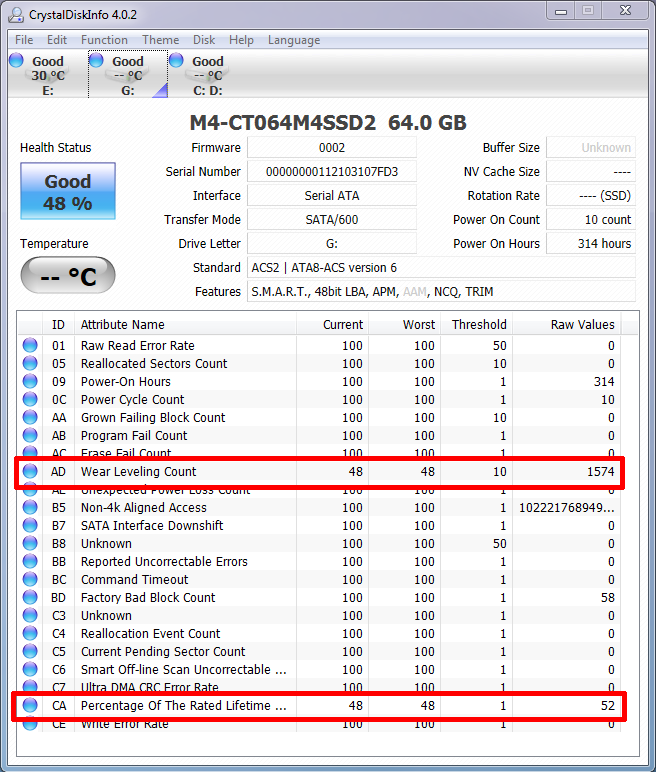Image resolution: width=656 pixels, height=772 pixels.
Task: Click status orb for Current Pending Sector Count
Action: point(30,651)
